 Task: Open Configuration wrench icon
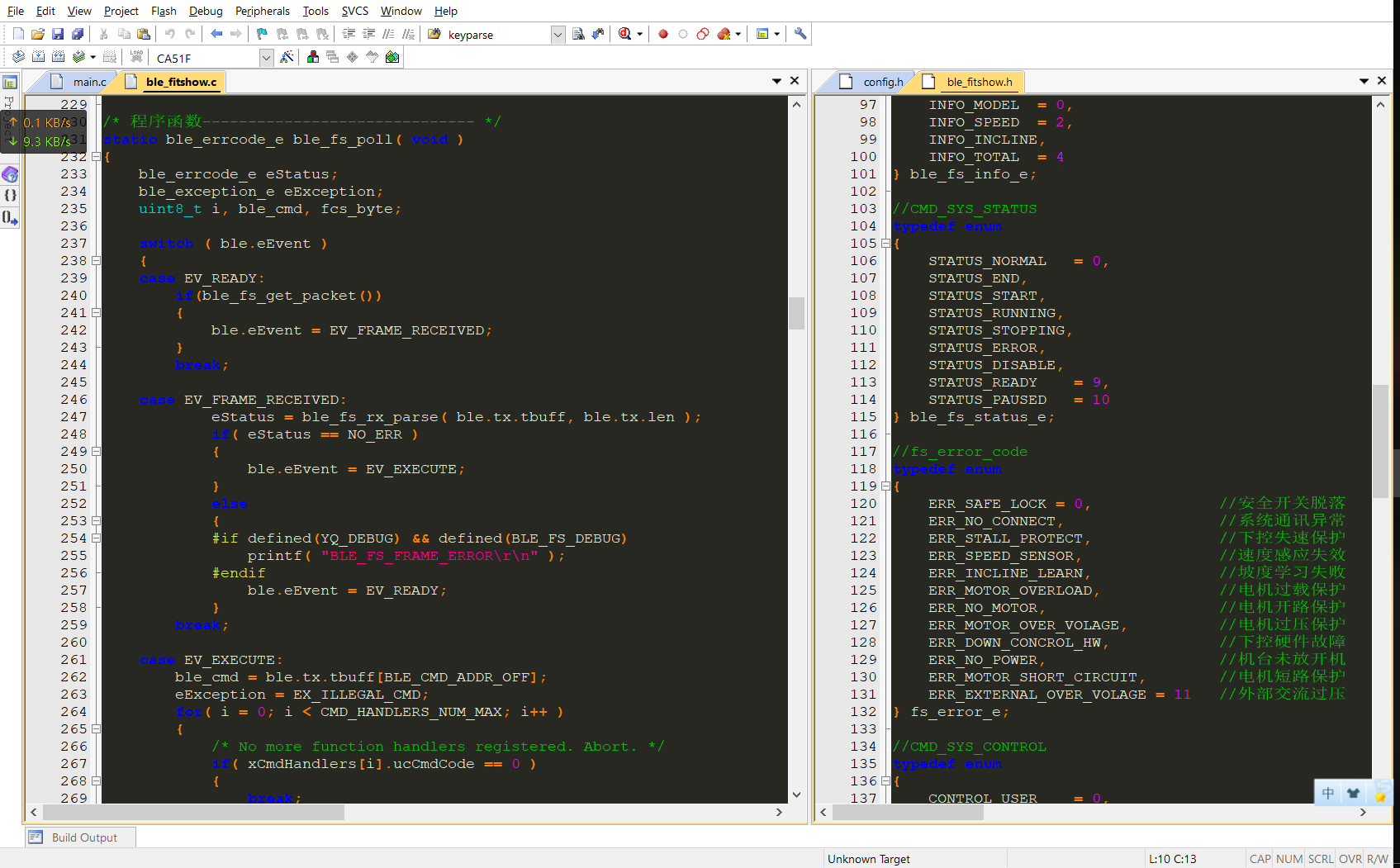[x=800, y=34]
